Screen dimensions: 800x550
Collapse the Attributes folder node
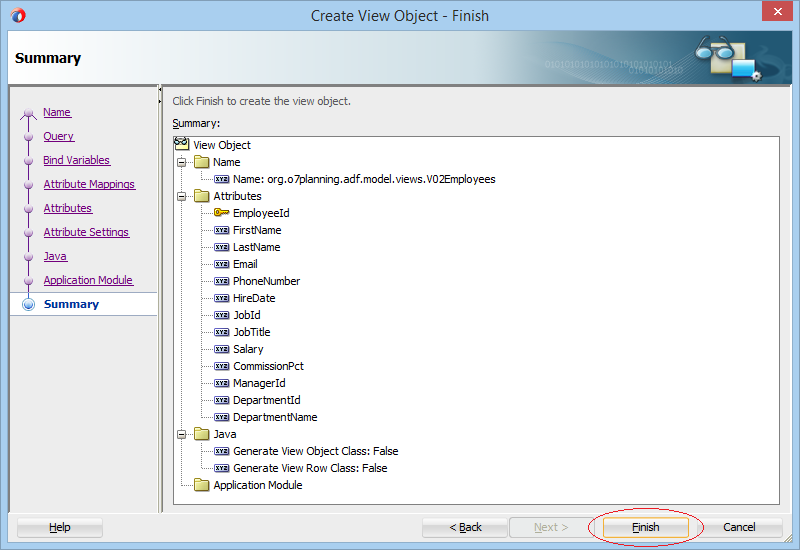point(181,196)
